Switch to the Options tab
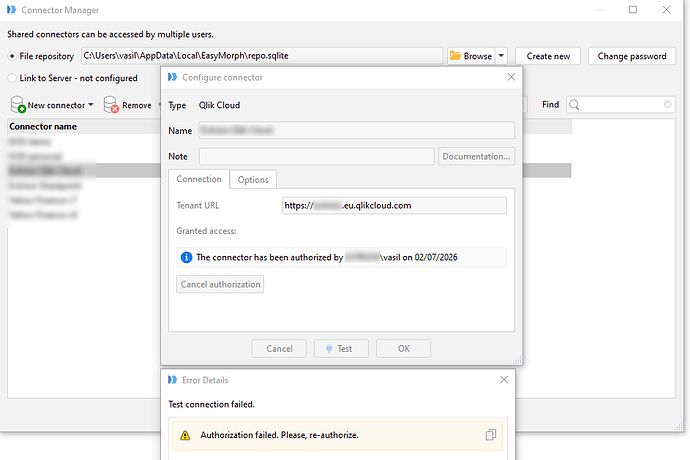 pyautogui.click(x=253, y=179)
